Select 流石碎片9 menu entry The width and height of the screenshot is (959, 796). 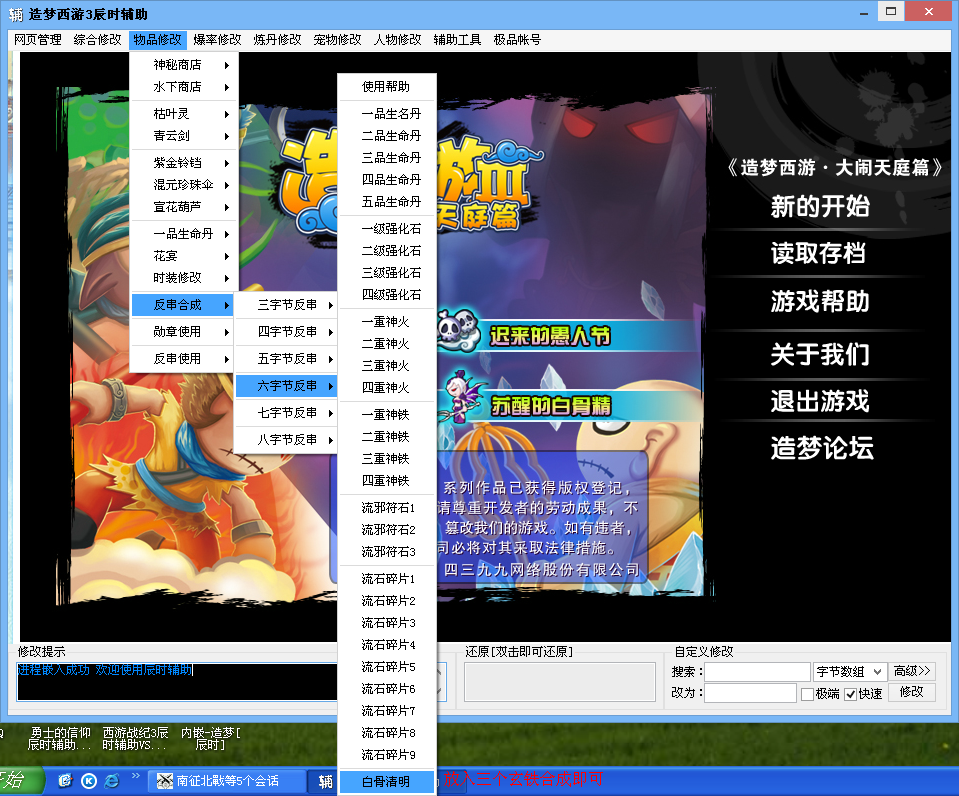[x=387, y=755]
